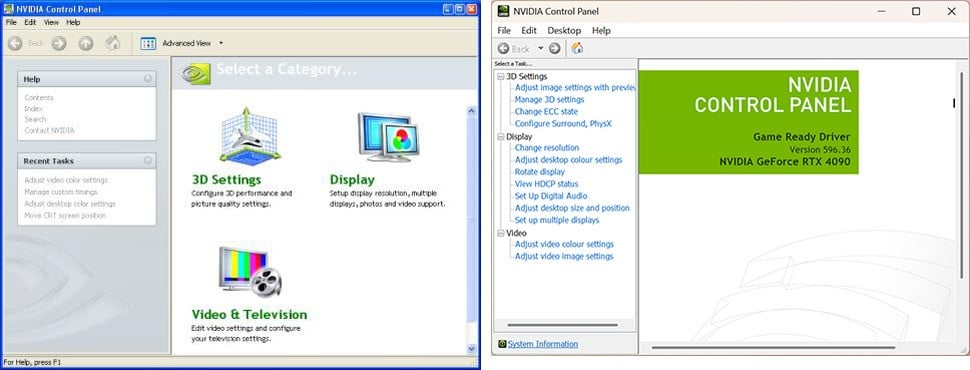Open the Display category monitors icon
This screenshot has height=370, width=970.
pyautogui.click(x=388, y=137)
